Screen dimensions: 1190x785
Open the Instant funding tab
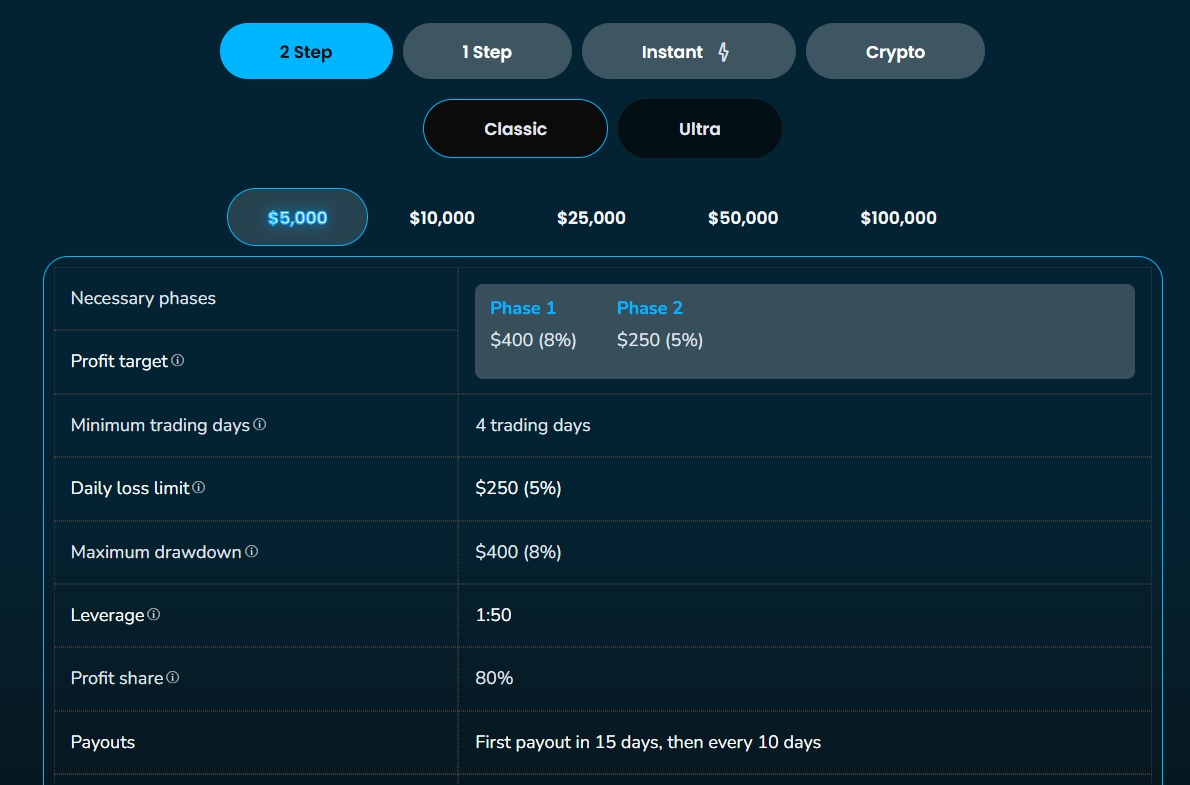click(688, 52)
